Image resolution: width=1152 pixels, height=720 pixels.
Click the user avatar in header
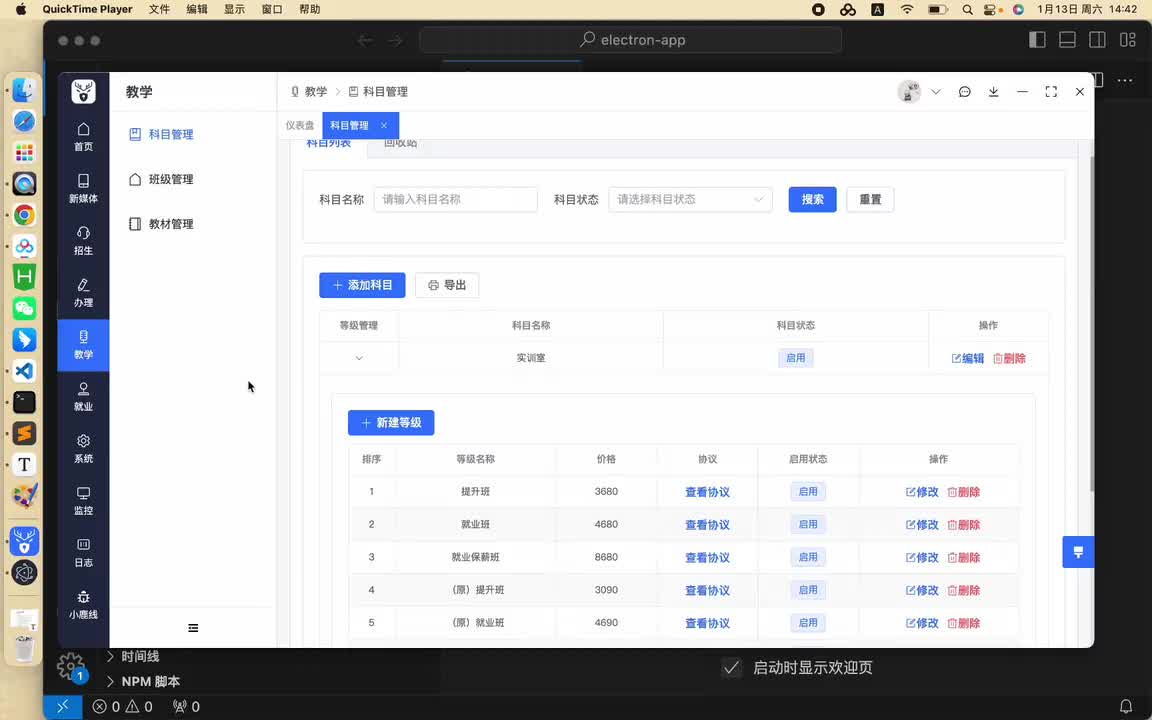[910, 92]
